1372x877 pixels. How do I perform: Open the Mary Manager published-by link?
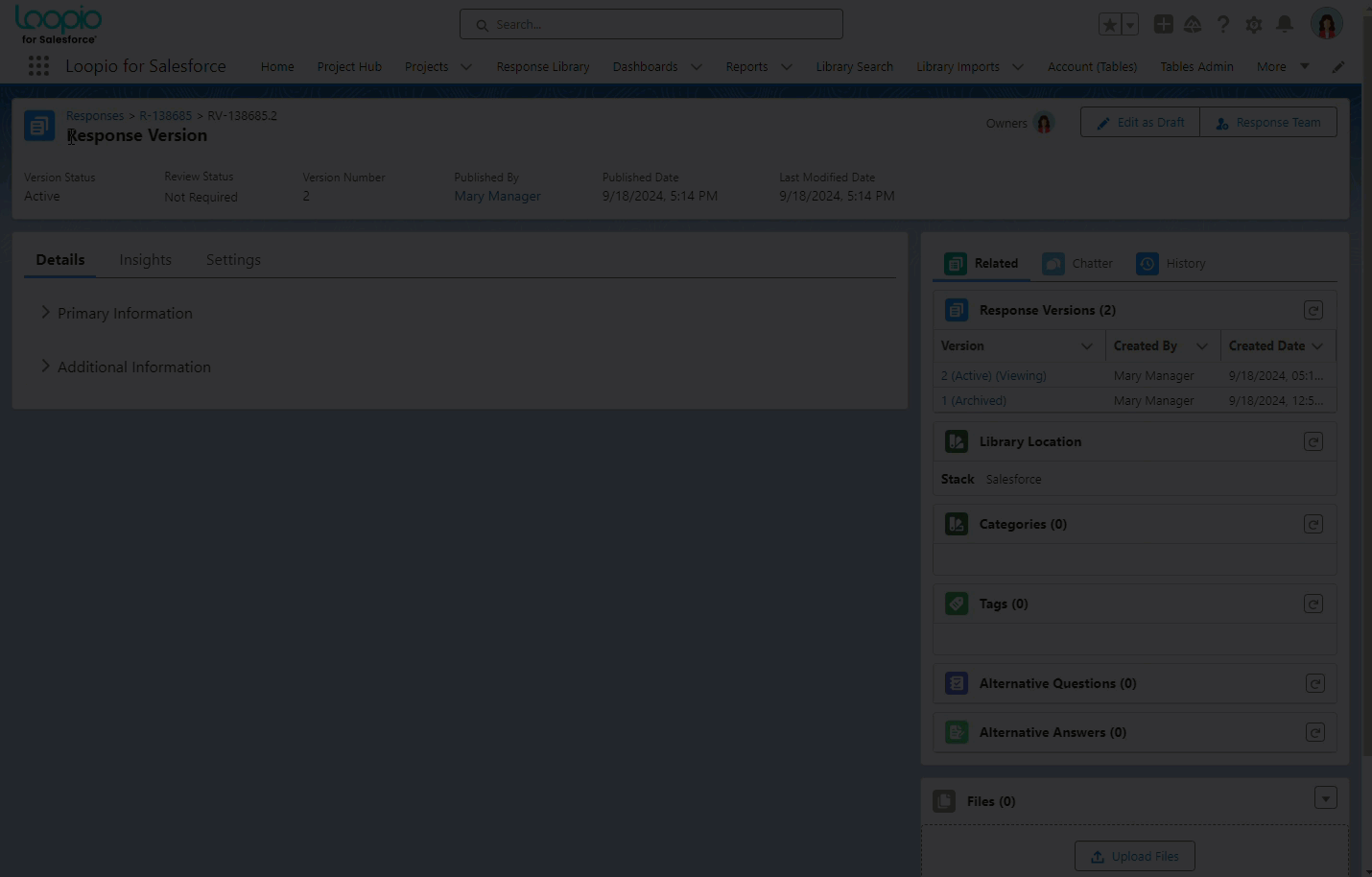(497, 196)
